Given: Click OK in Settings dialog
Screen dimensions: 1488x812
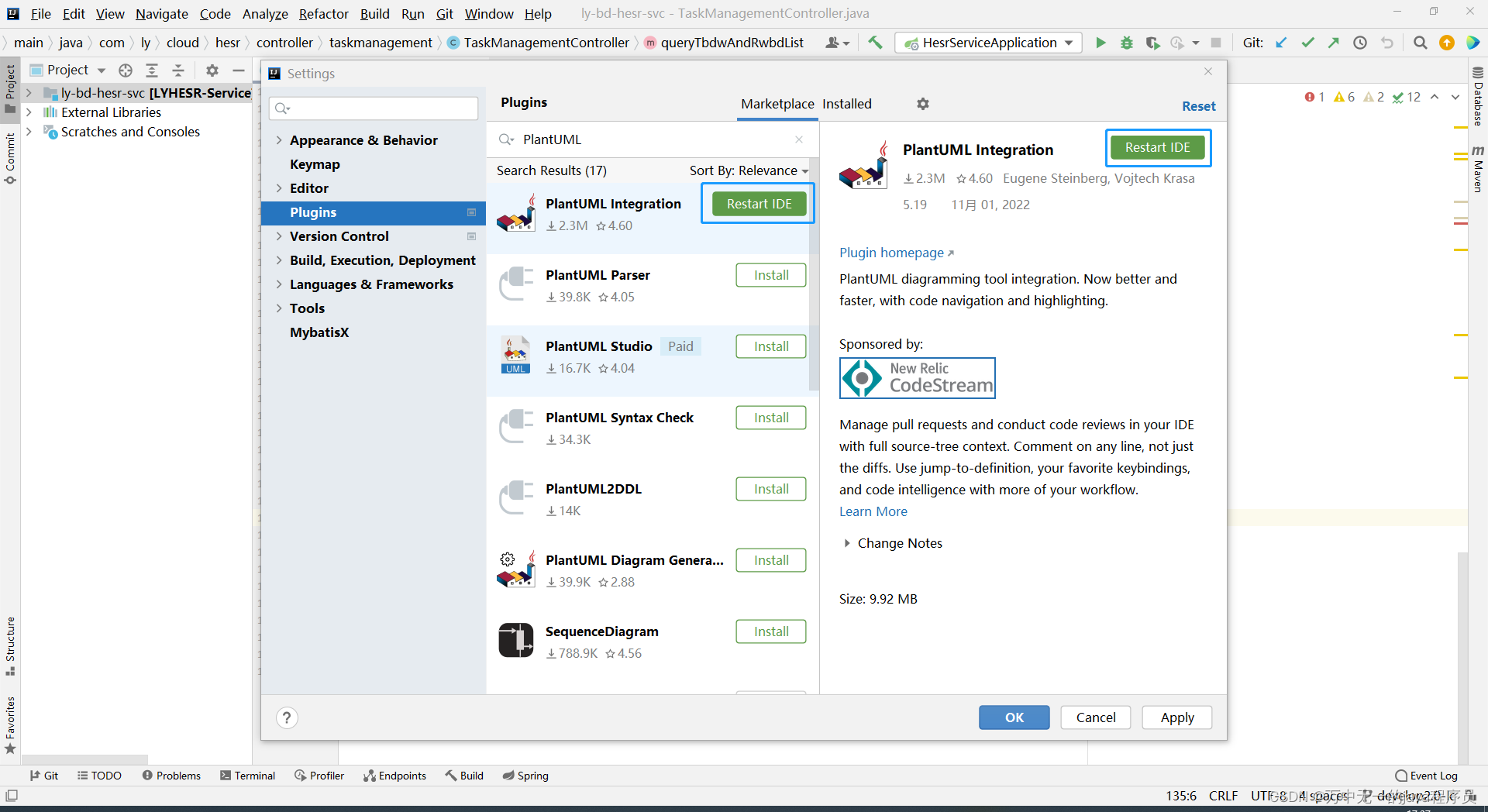Looking at the screenshot, I should tap(1014, 717).
